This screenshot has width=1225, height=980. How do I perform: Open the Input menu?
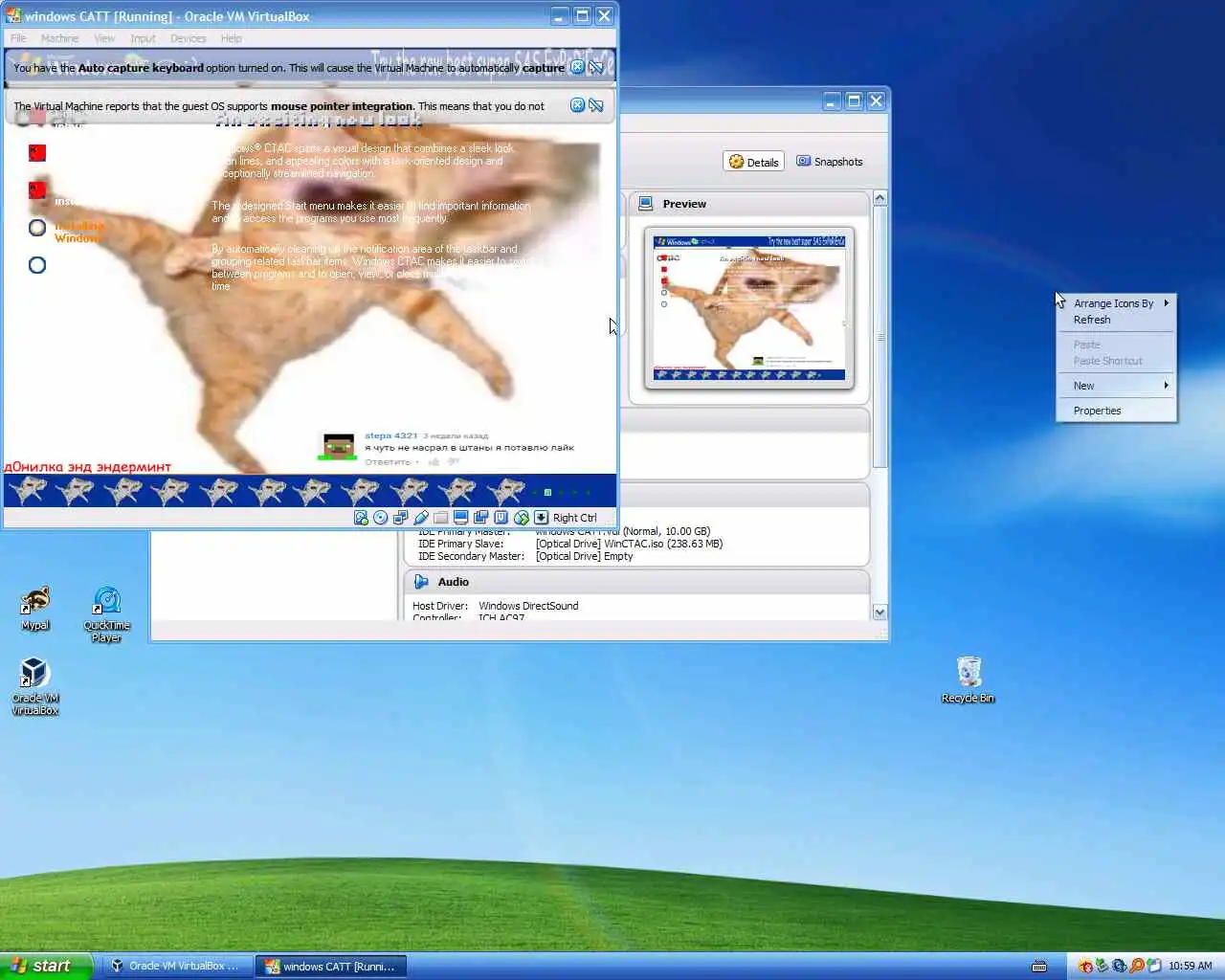tap(143, 38)
